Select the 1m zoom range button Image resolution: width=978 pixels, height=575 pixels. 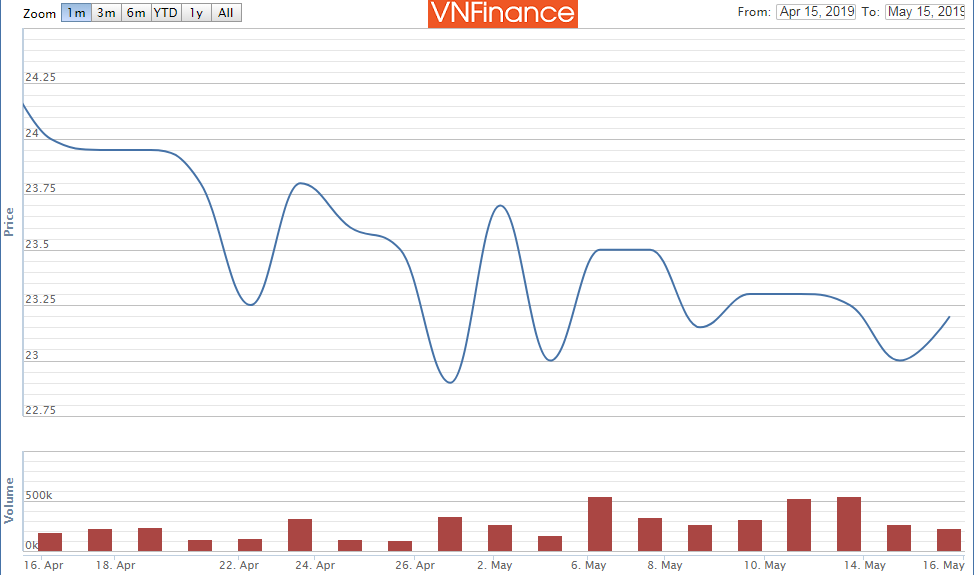click(x=76, y=13)
